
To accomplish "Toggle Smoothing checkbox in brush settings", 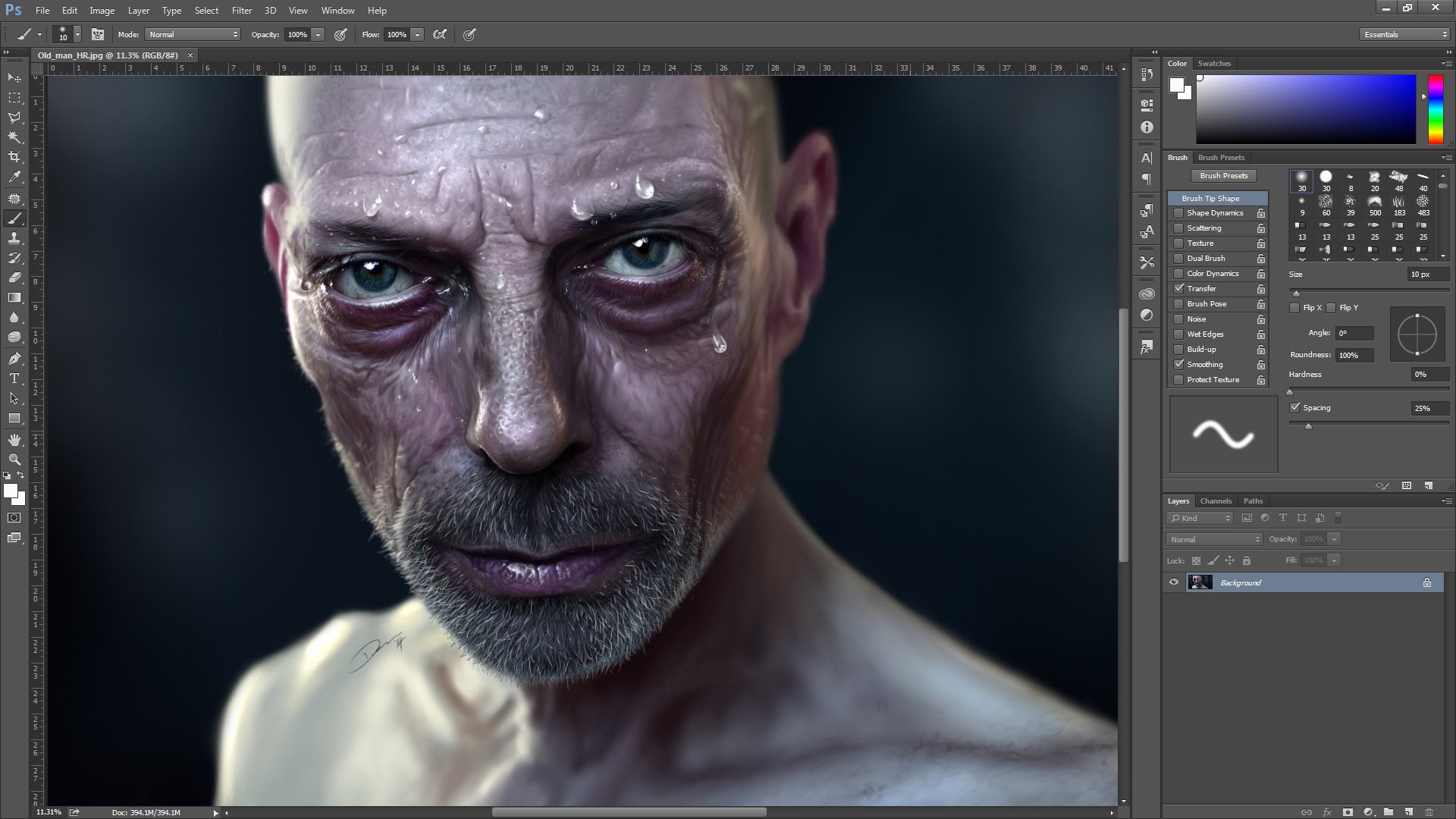I will pyautogui.click(x=1179, y=364).
